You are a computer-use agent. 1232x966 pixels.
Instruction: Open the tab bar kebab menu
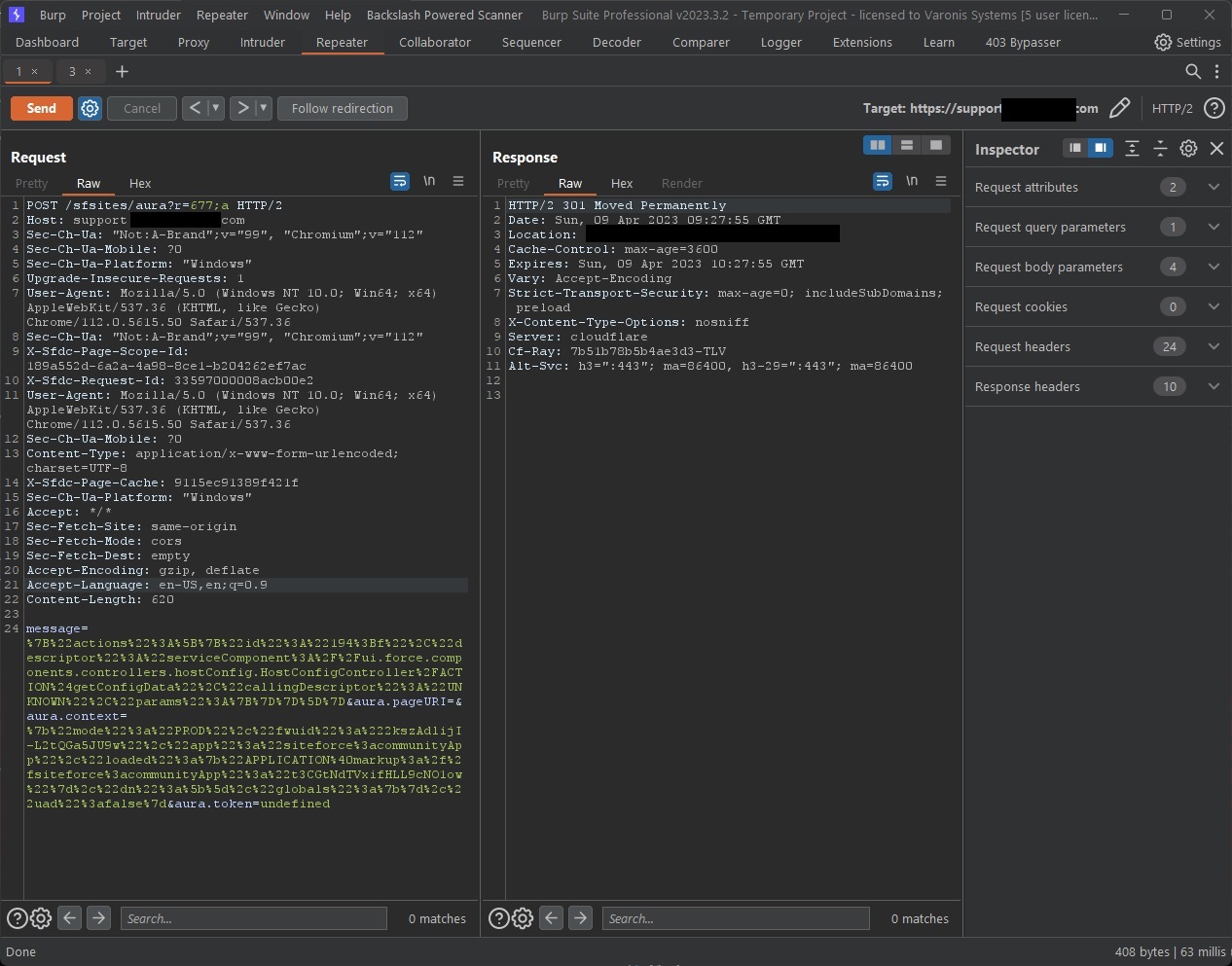[1216, 71]
